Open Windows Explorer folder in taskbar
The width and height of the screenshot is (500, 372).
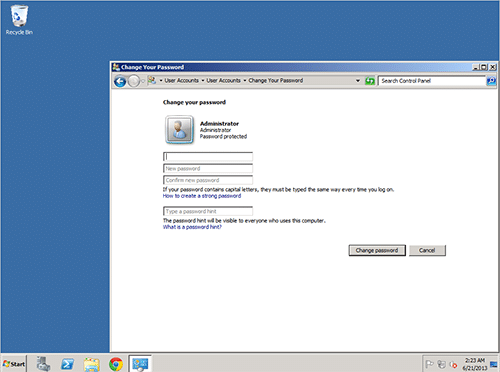(92, 364)
